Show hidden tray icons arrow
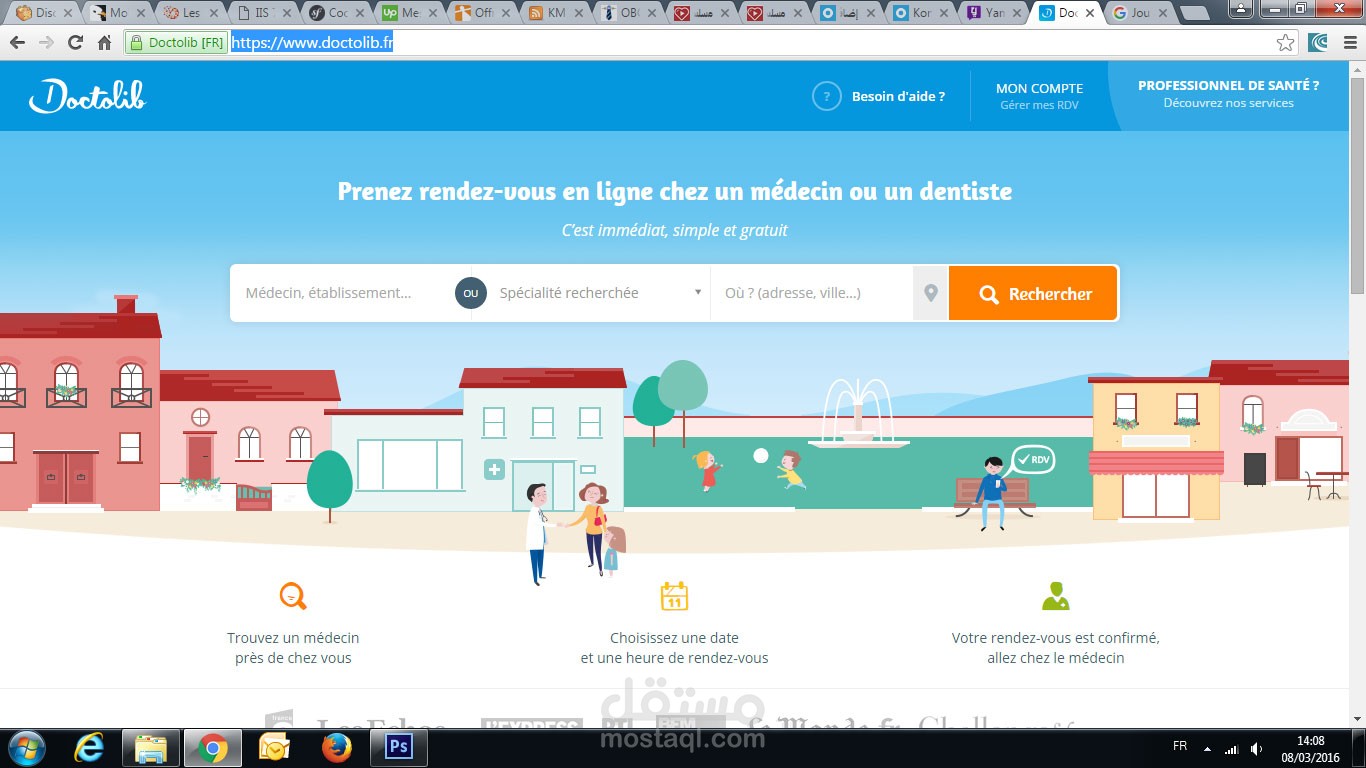Viewport: 1366px width, 768px height. (1207, 748)
